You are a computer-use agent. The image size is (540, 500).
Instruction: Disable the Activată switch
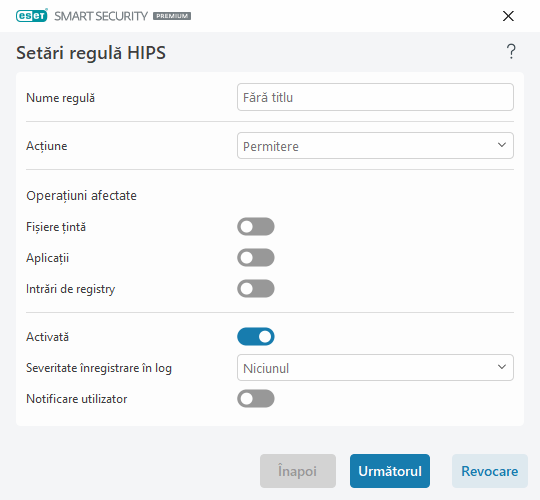tap(256, 336)
